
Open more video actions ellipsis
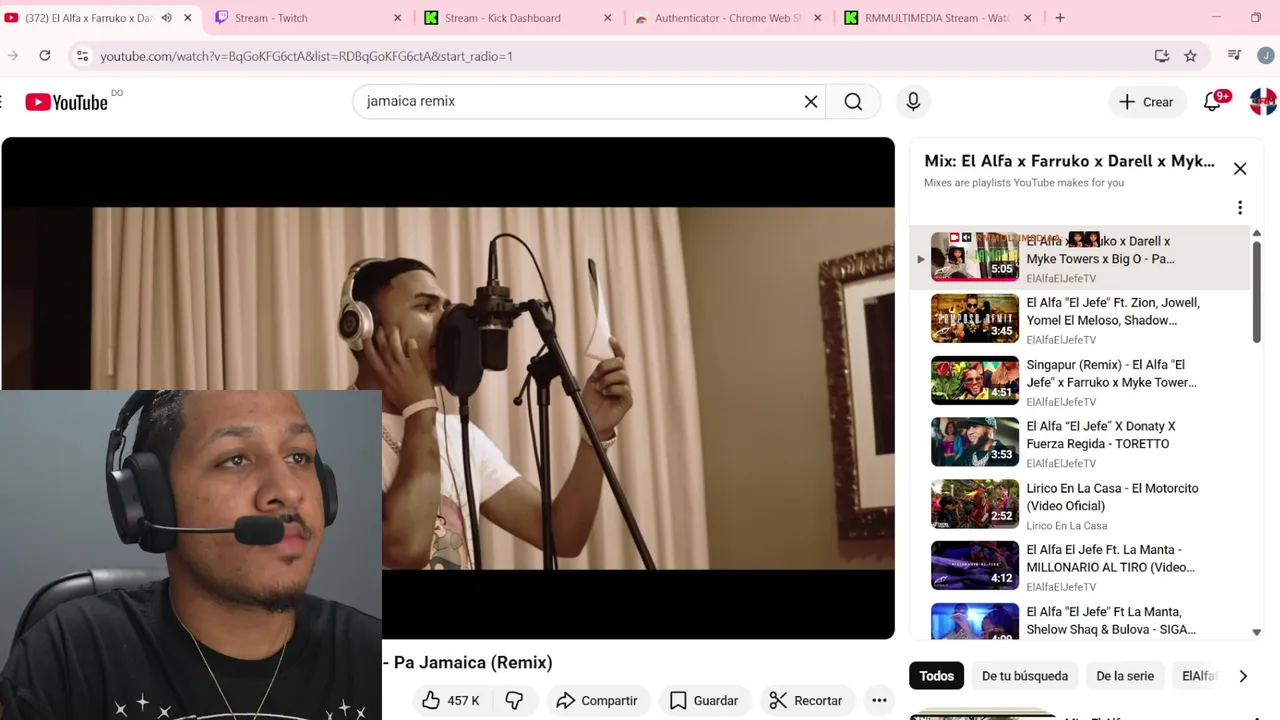879,700
